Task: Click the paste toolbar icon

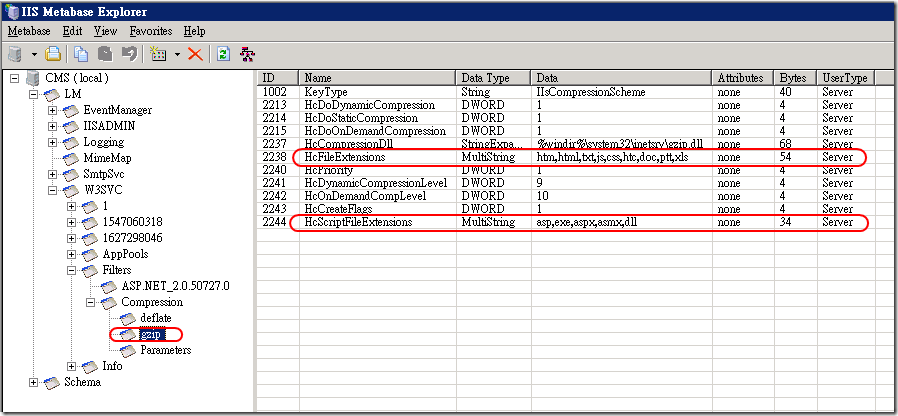Action: coord(104,53)
